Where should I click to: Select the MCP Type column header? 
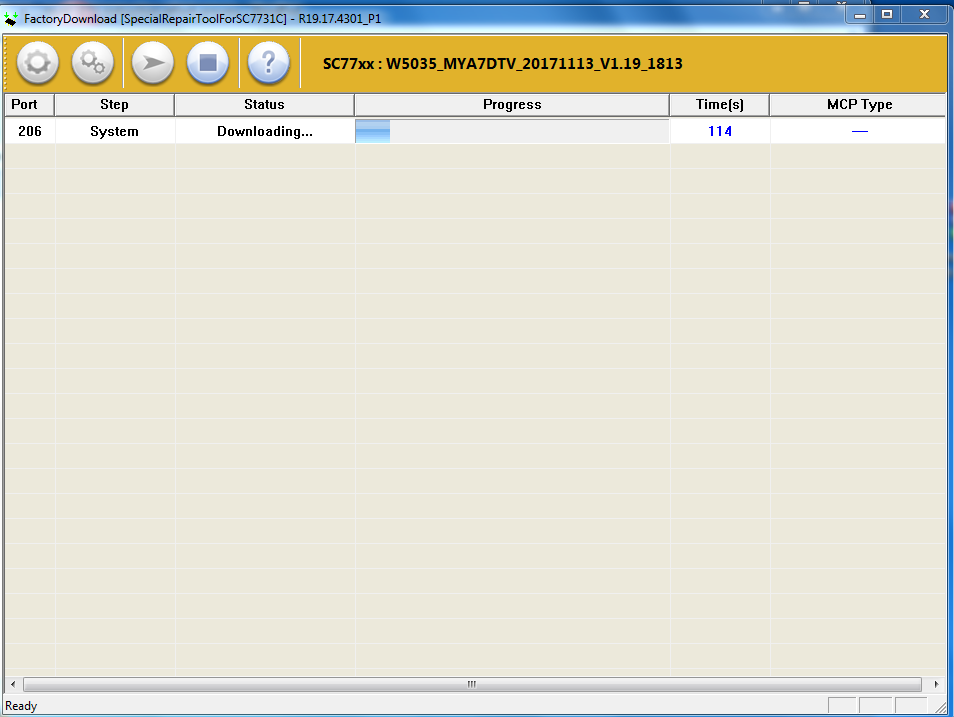click(858, 105)
